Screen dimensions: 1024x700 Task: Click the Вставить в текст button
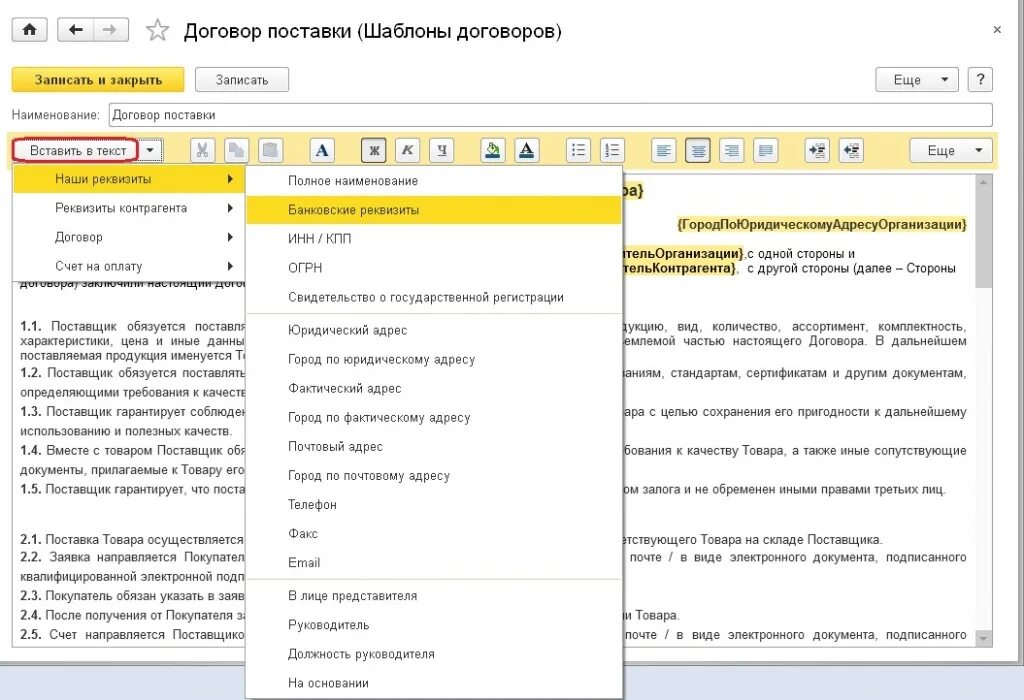pos(77,151)
